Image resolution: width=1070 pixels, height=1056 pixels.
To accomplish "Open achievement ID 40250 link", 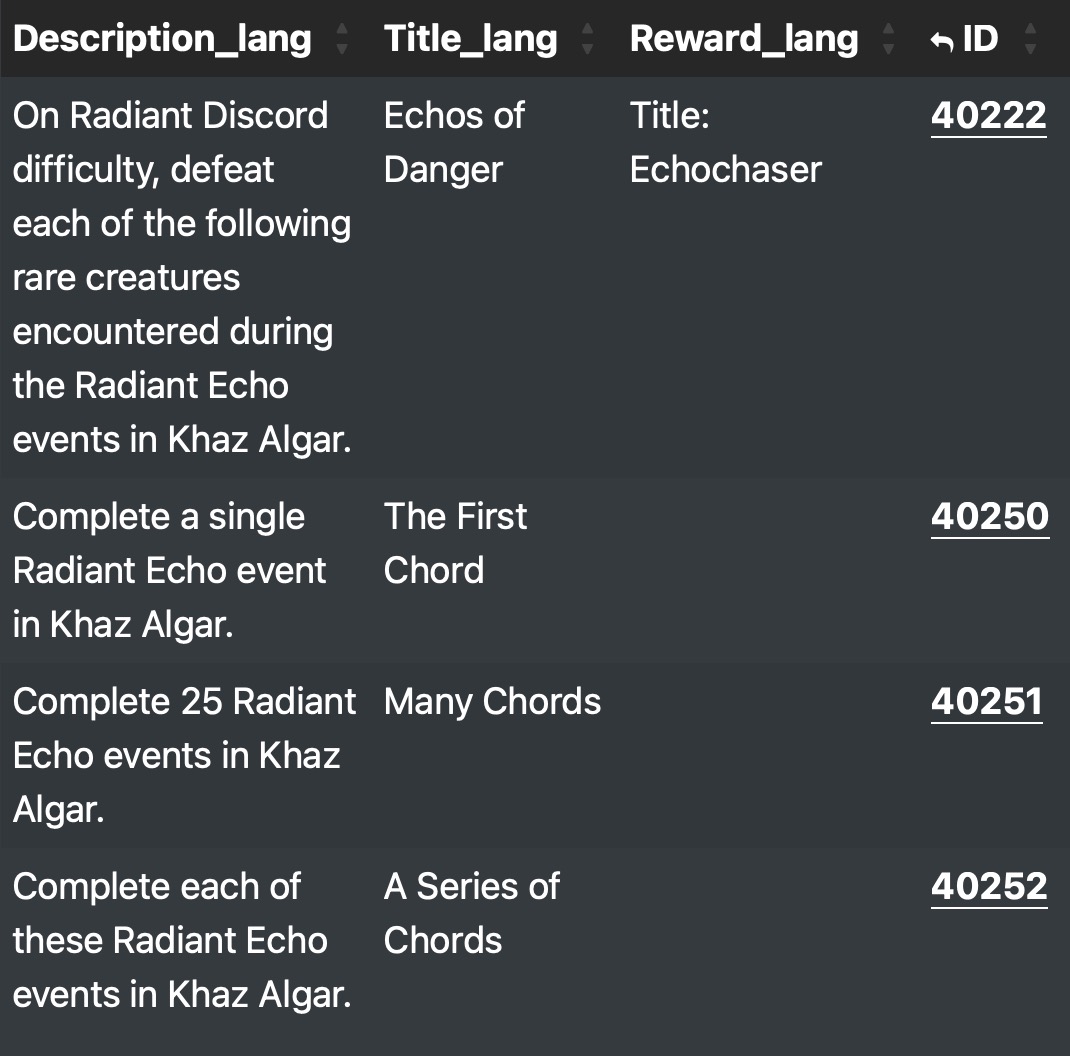I will click(x=989, y=517).
